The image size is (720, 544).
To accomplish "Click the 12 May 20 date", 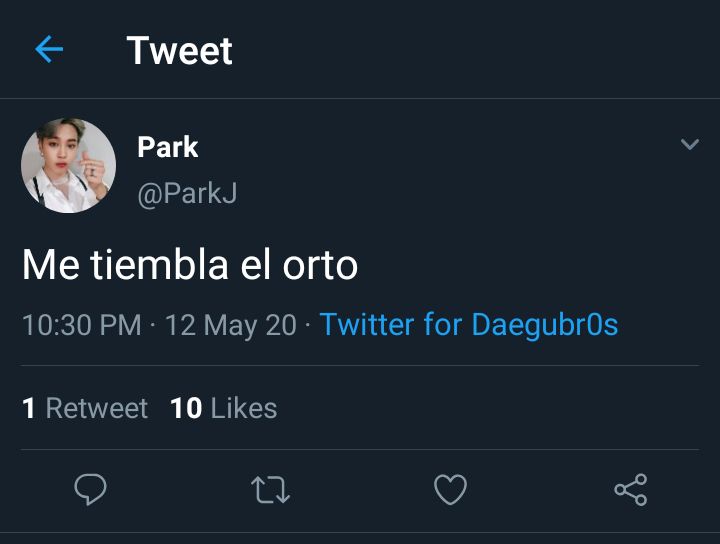I will pyautogui.click(x=231, y=325).
